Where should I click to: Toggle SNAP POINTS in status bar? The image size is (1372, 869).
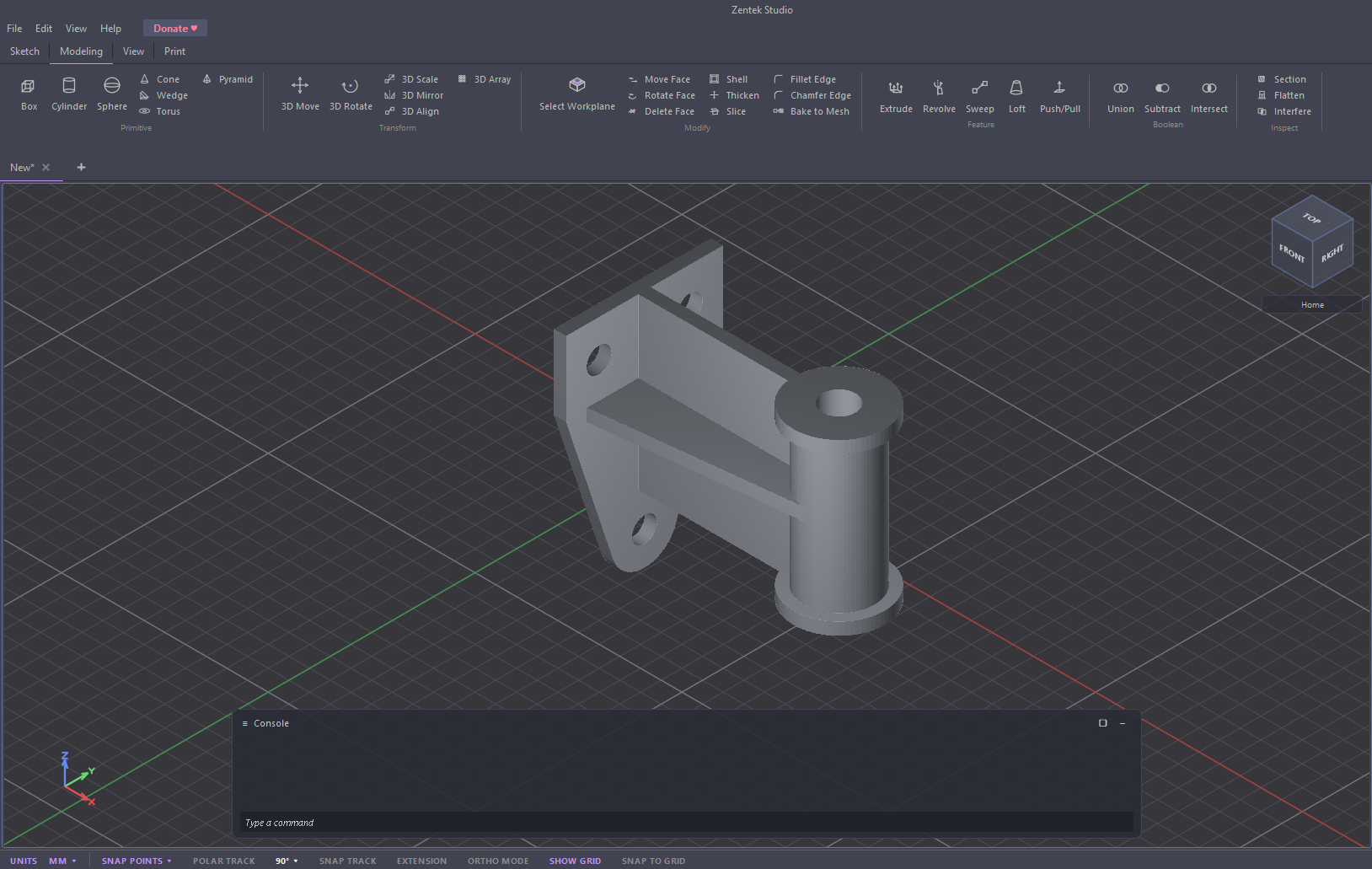pos(132,861)
